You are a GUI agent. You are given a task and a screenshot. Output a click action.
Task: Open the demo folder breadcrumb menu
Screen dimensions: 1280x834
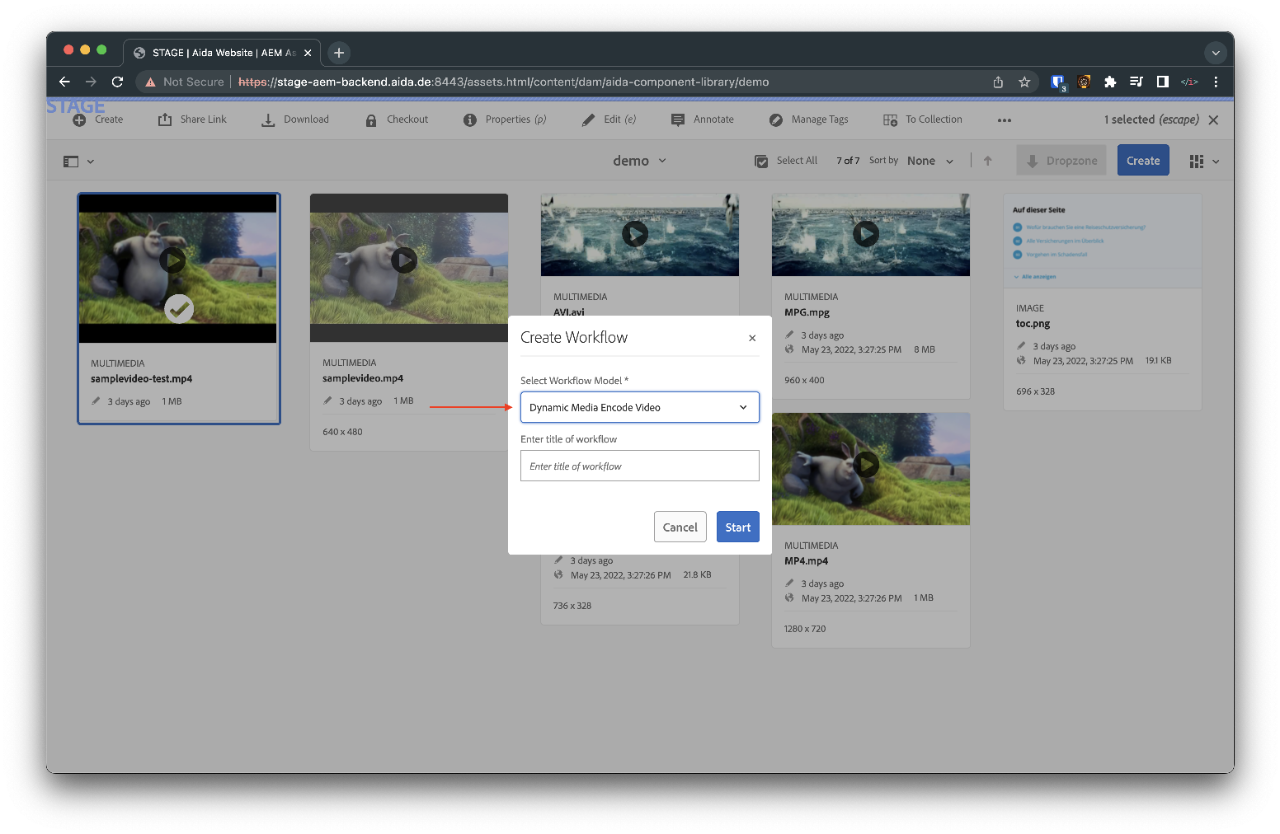coord(639,159)
